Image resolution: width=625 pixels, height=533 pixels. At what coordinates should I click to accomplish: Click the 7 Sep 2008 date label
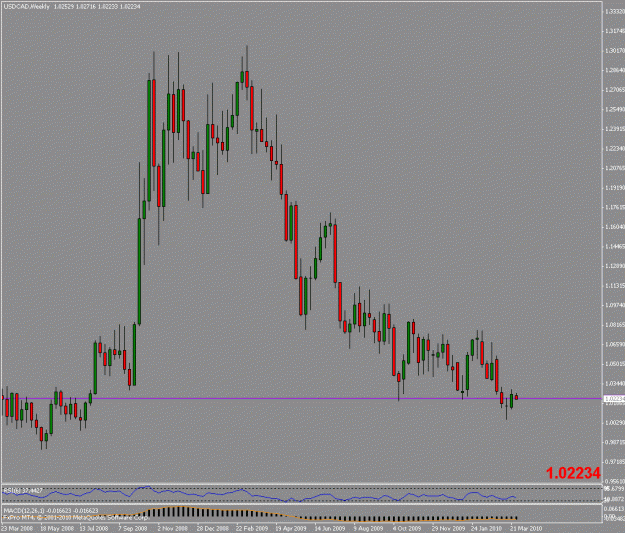(133, 529)
